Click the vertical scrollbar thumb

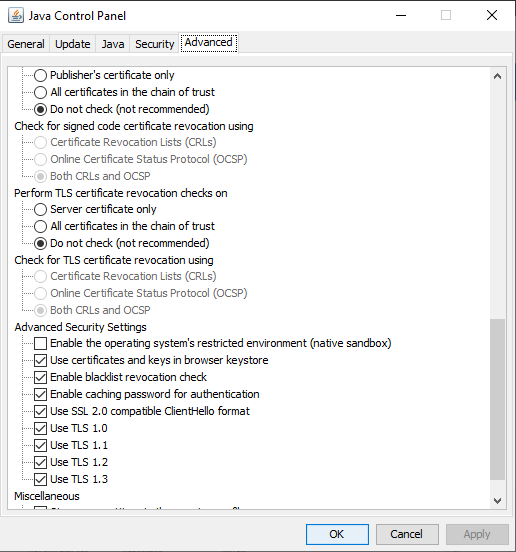497,399
